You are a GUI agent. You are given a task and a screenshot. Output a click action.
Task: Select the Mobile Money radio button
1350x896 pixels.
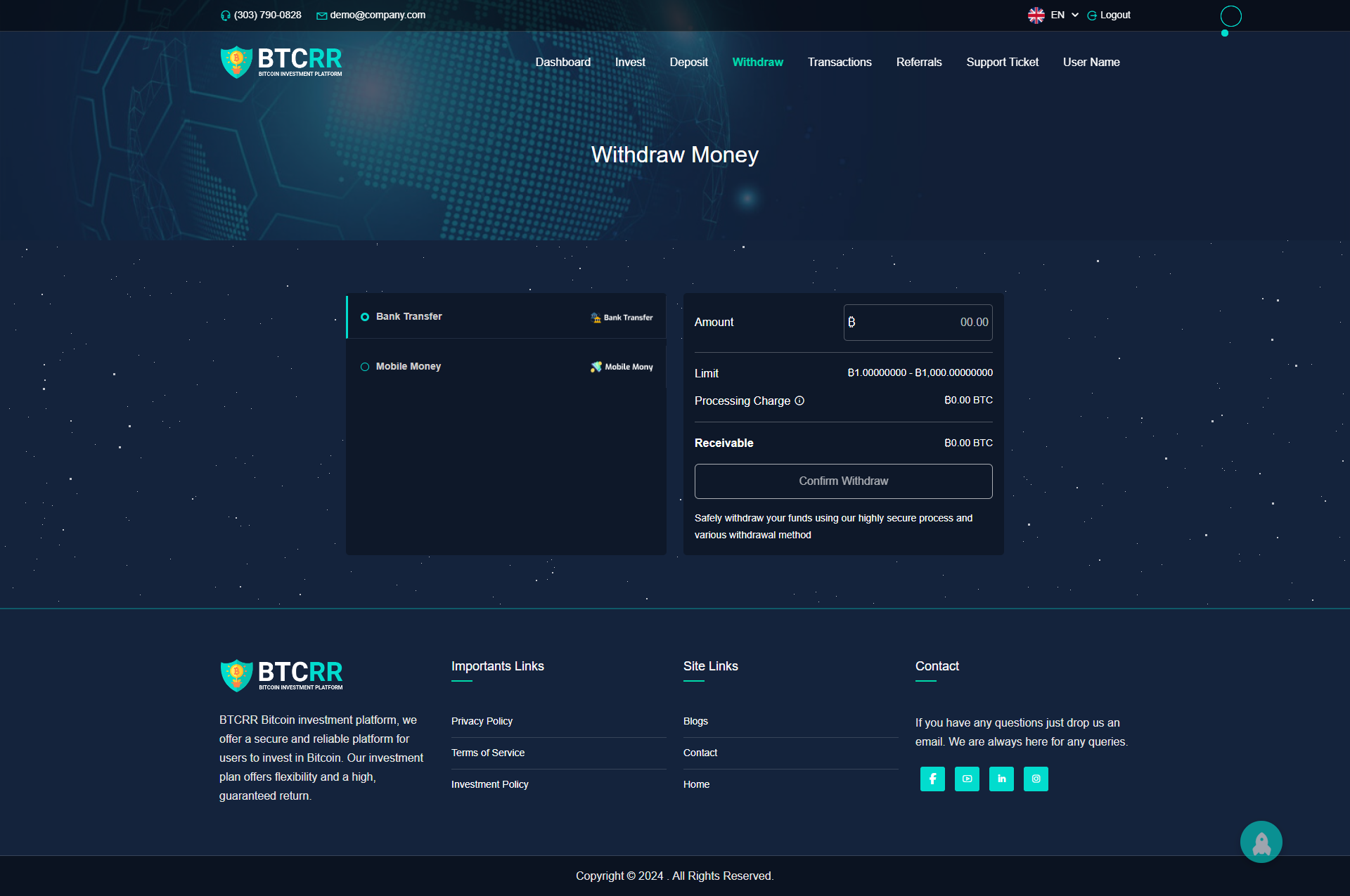click(x=365, y=366)
